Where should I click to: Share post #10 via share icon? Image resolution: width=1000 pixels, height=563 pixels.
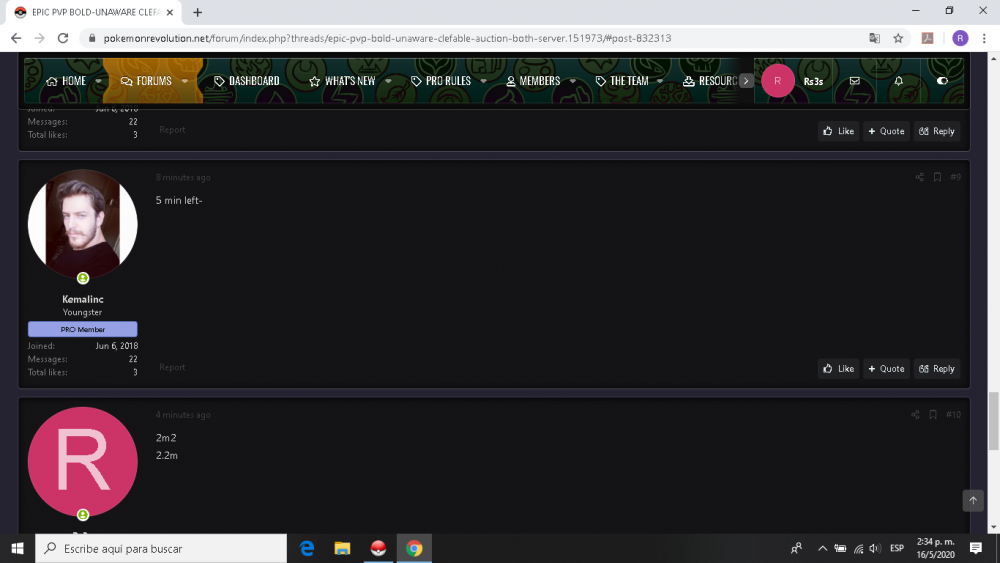(914, 415)
